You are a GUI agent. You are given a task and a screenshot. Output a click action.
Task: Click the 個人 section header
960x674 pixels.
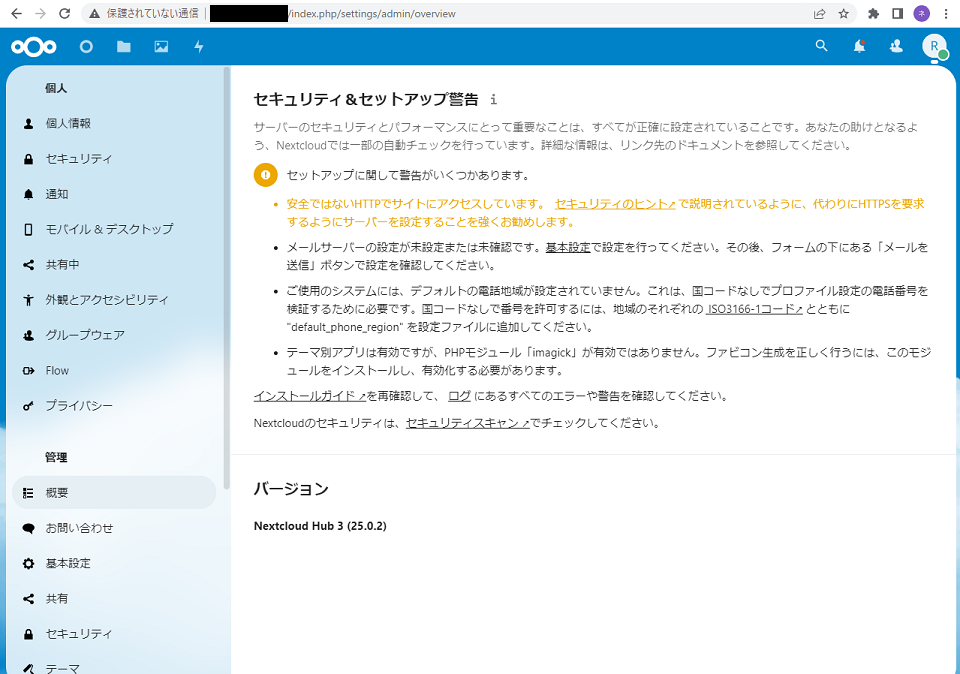56,88
